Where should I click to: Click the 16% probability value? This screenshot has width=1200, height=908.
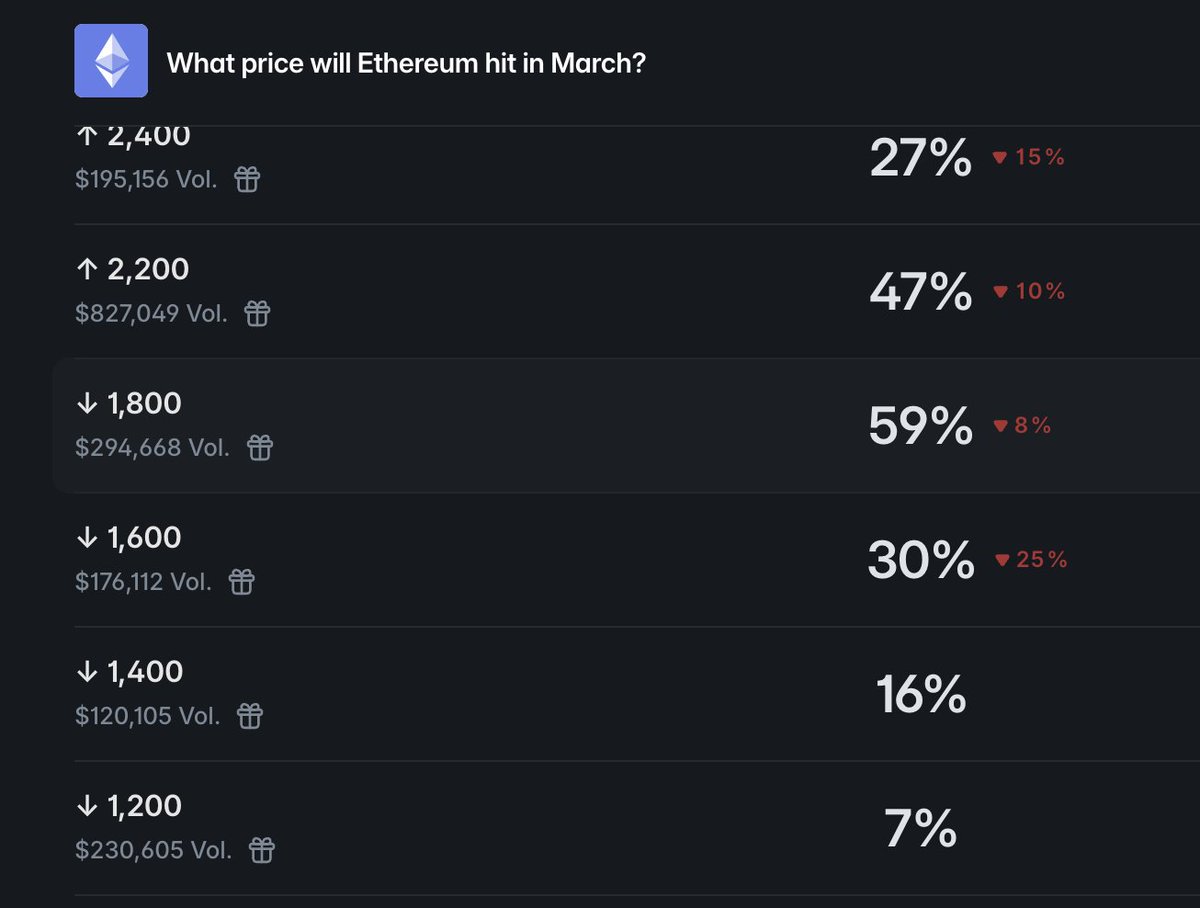coord(921,694)
